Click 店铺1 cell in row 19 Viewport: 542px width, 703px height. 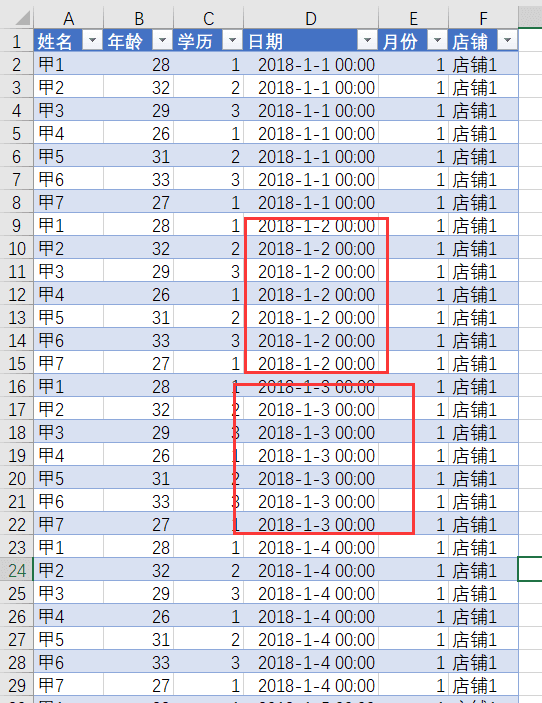(483, 455)
